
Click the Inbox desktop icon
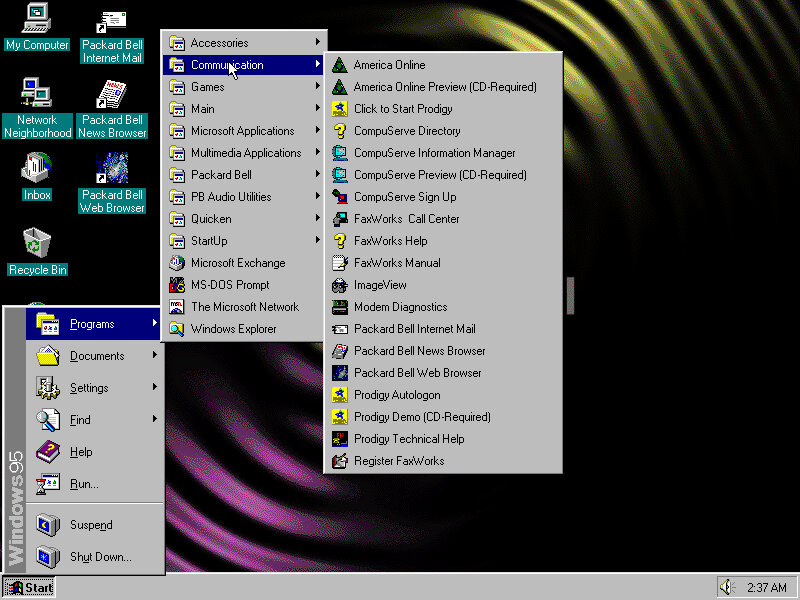pyautogui.click(x=37, y=170)
